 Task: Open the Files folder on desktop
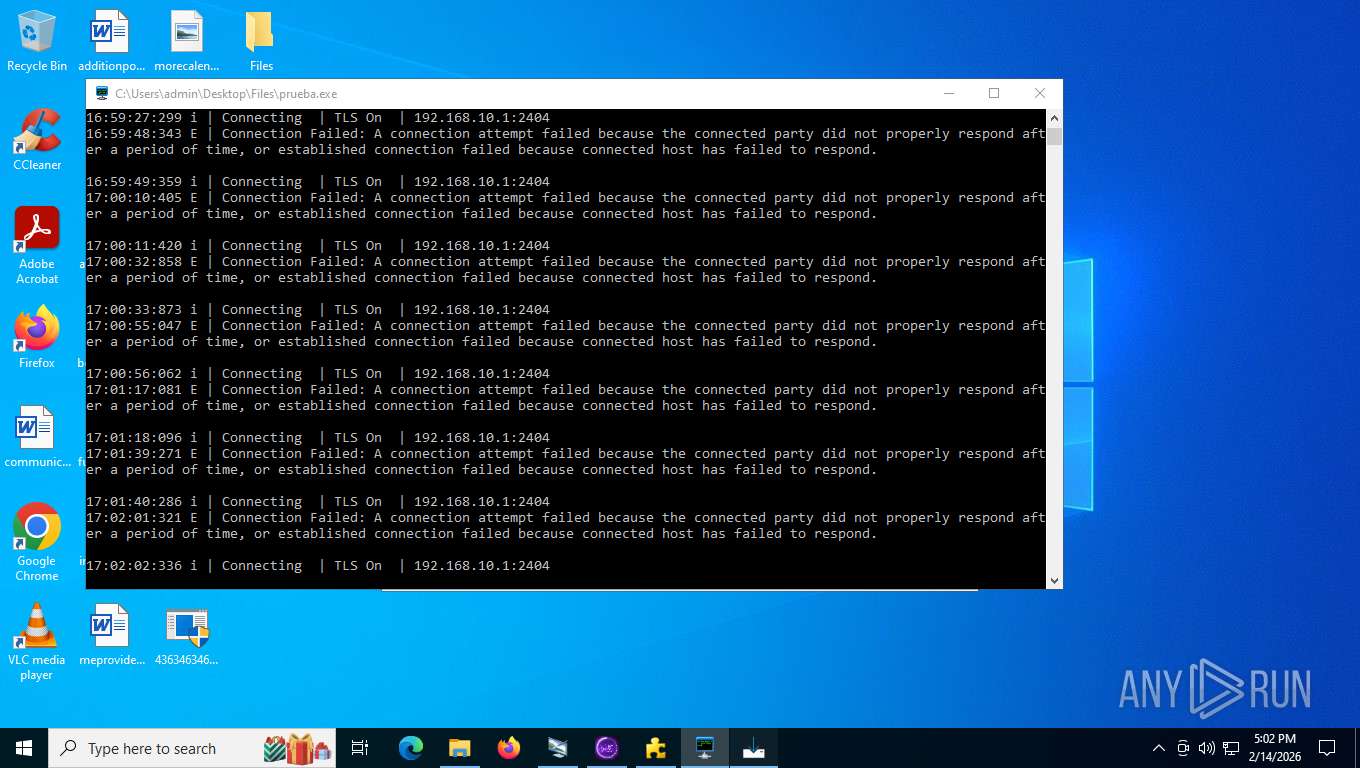261,41
